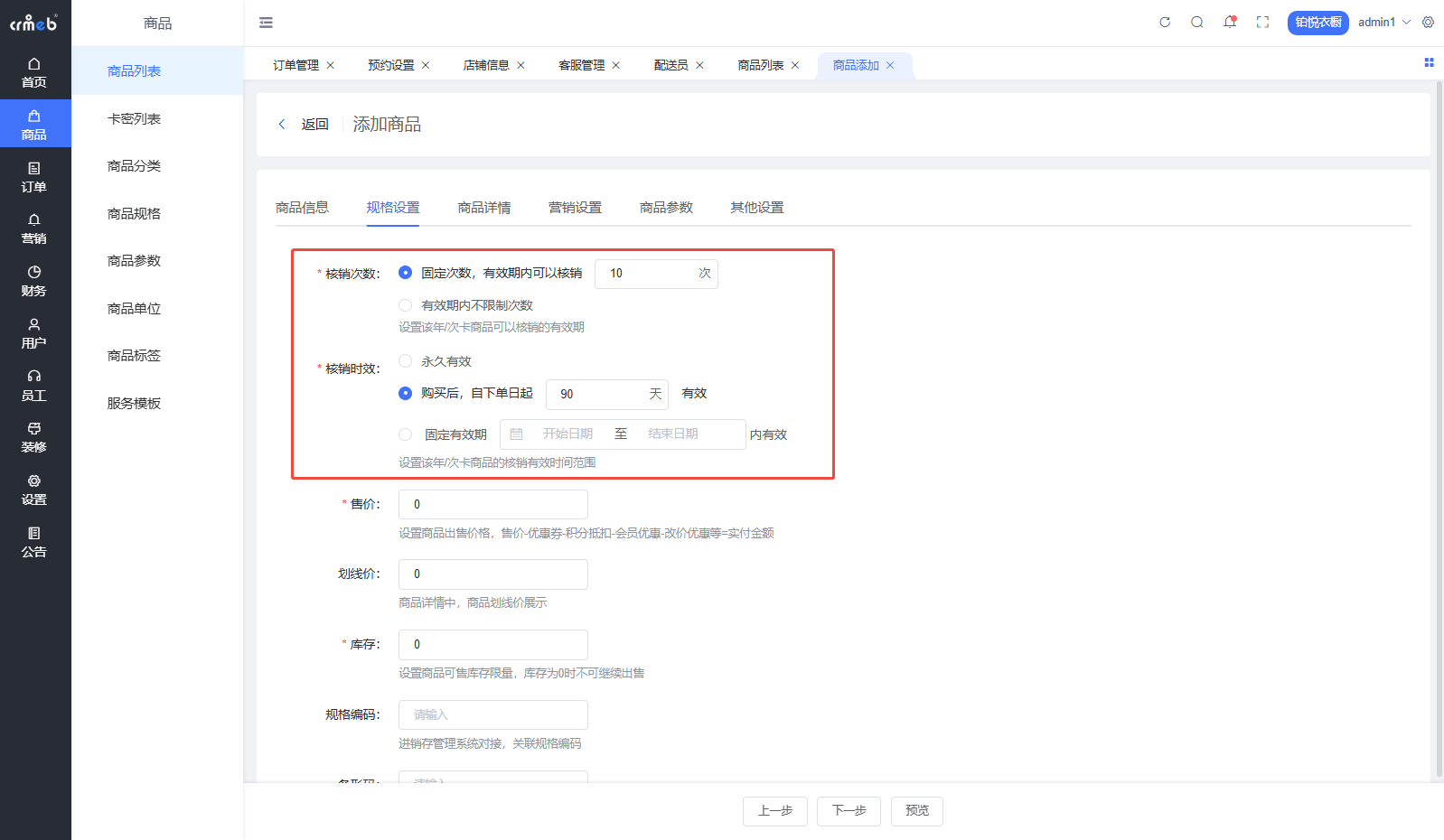
Task: Open the 设置 settings sidebar section
Action: (x=34, y=490)
